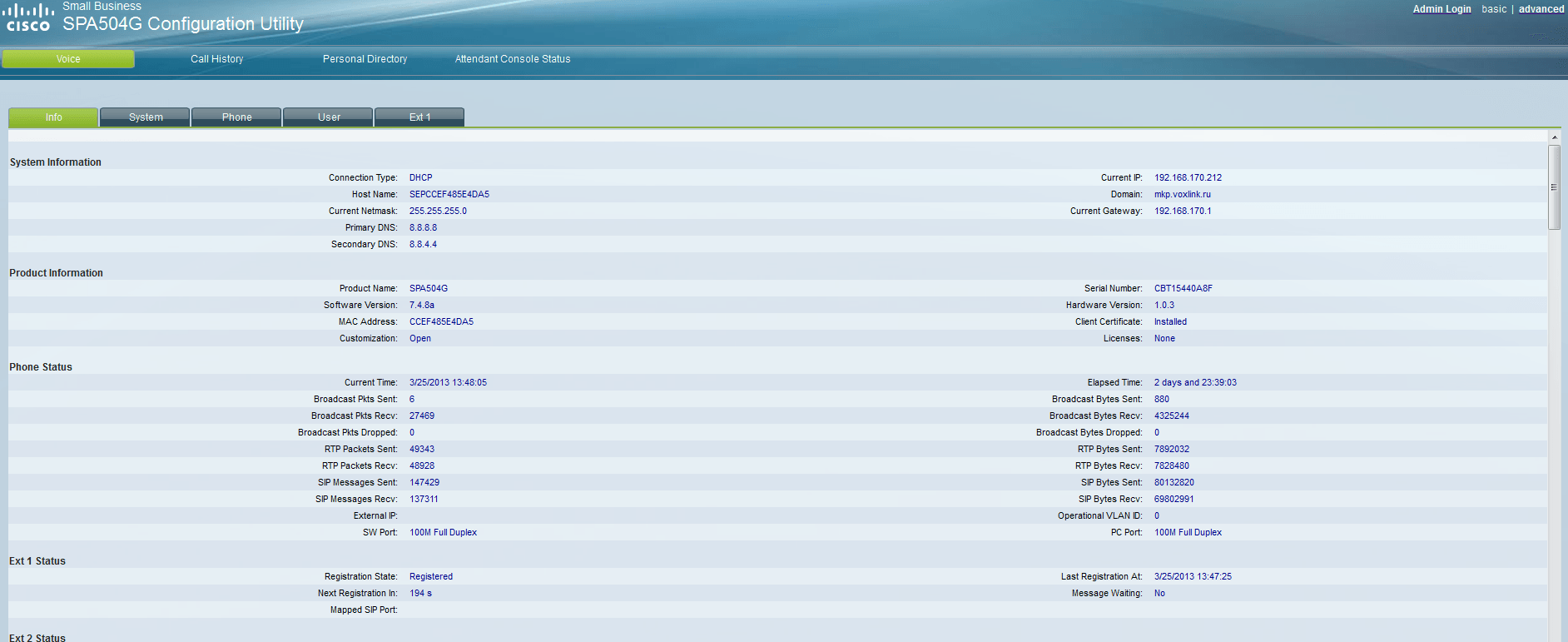
Task: Click the RTP Packets Sent value 49343
Action: (x=422, y=449)
